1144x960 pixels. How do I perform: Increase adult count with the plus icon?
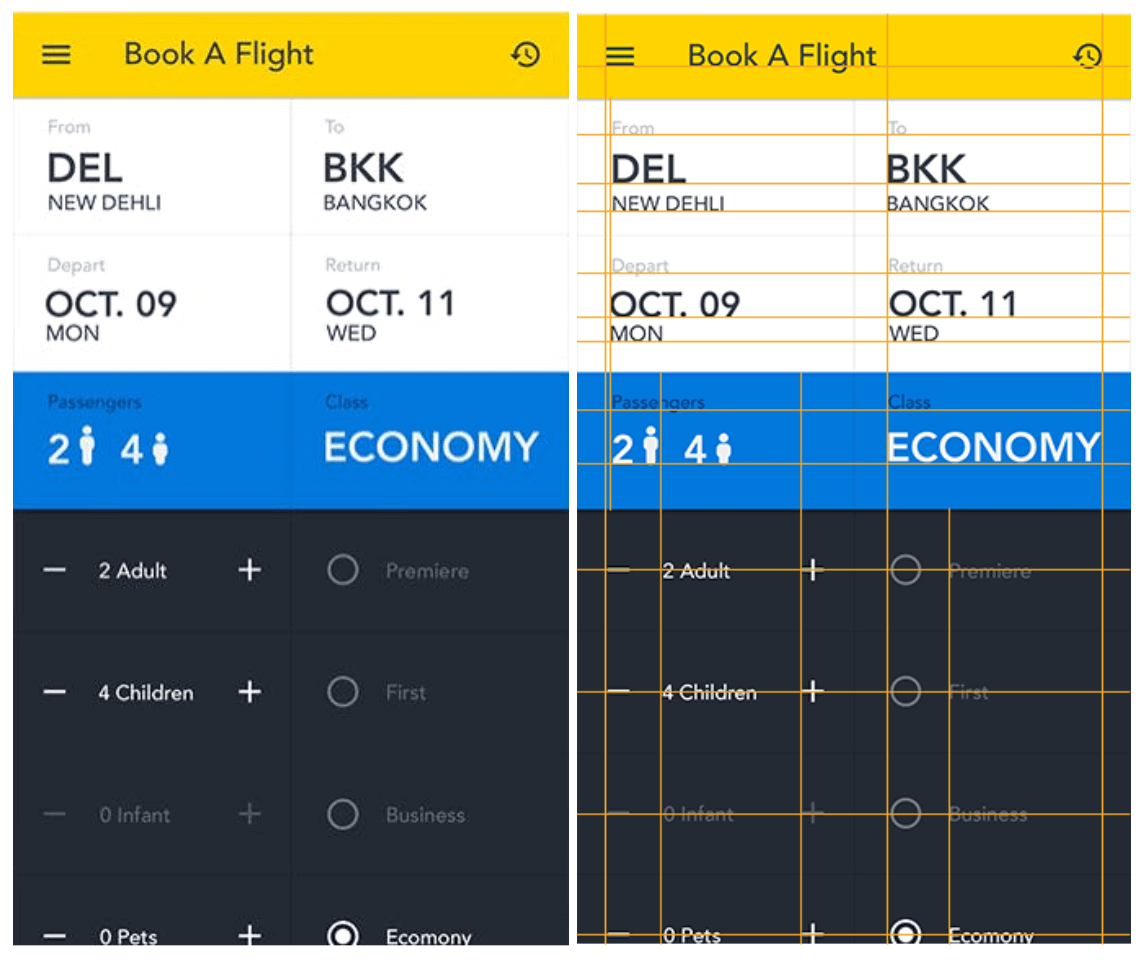[x=249, y=570]
